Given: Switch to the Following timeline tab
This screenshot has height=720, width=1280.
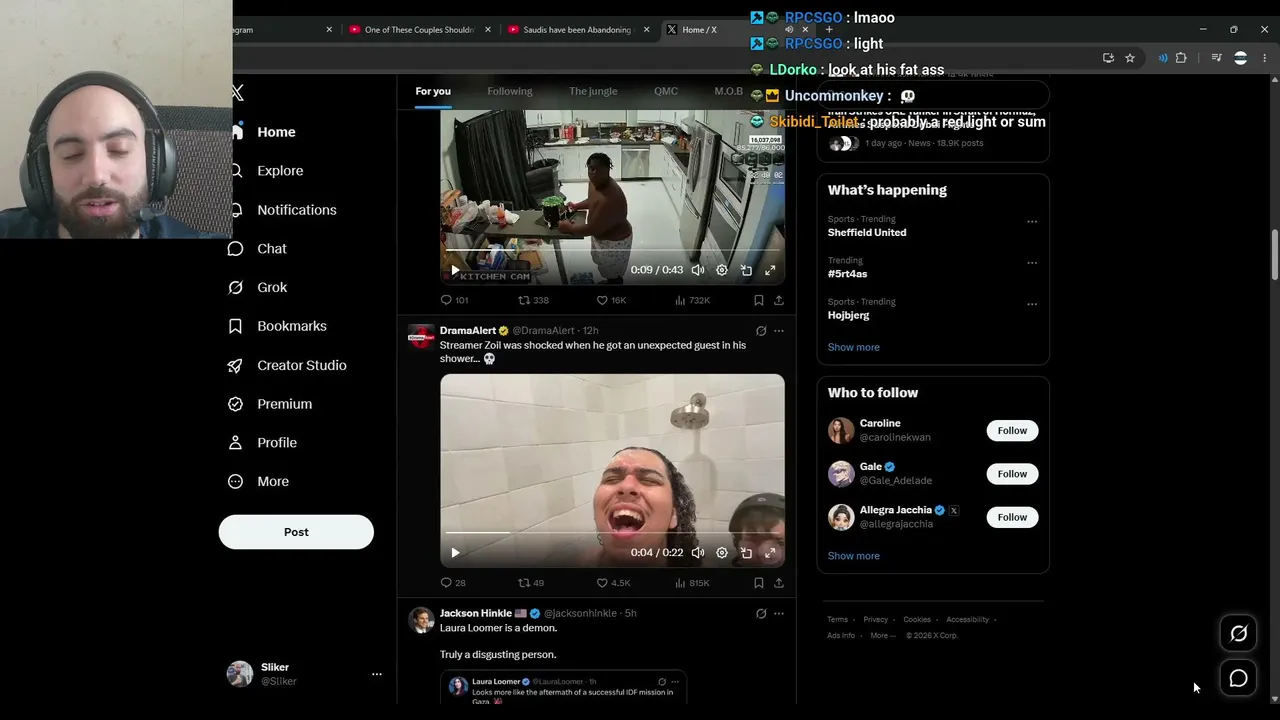Looking at the screenshot, I should [x=510, y=91].
